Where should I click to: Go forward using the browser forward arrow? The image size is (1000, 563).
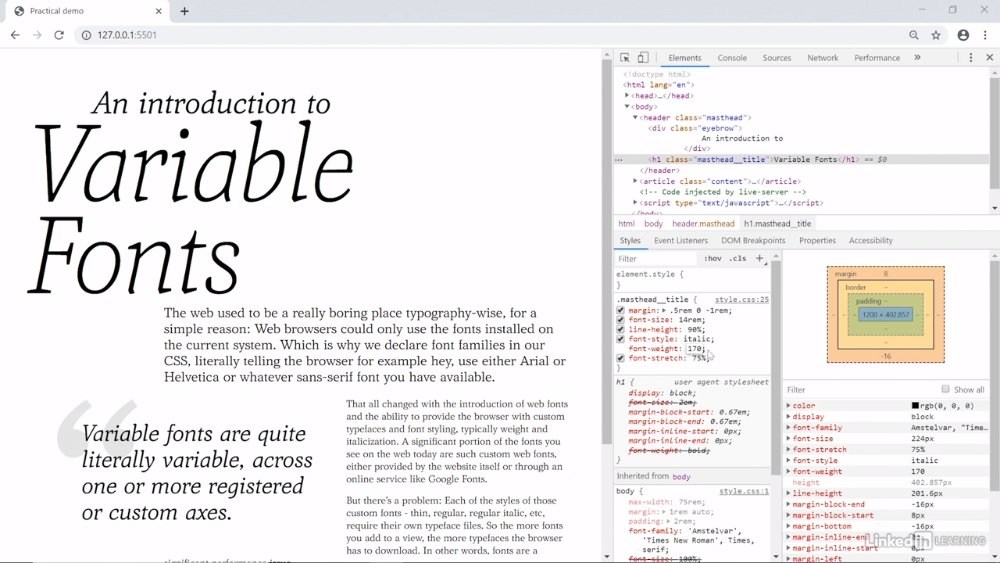point(37,35)
